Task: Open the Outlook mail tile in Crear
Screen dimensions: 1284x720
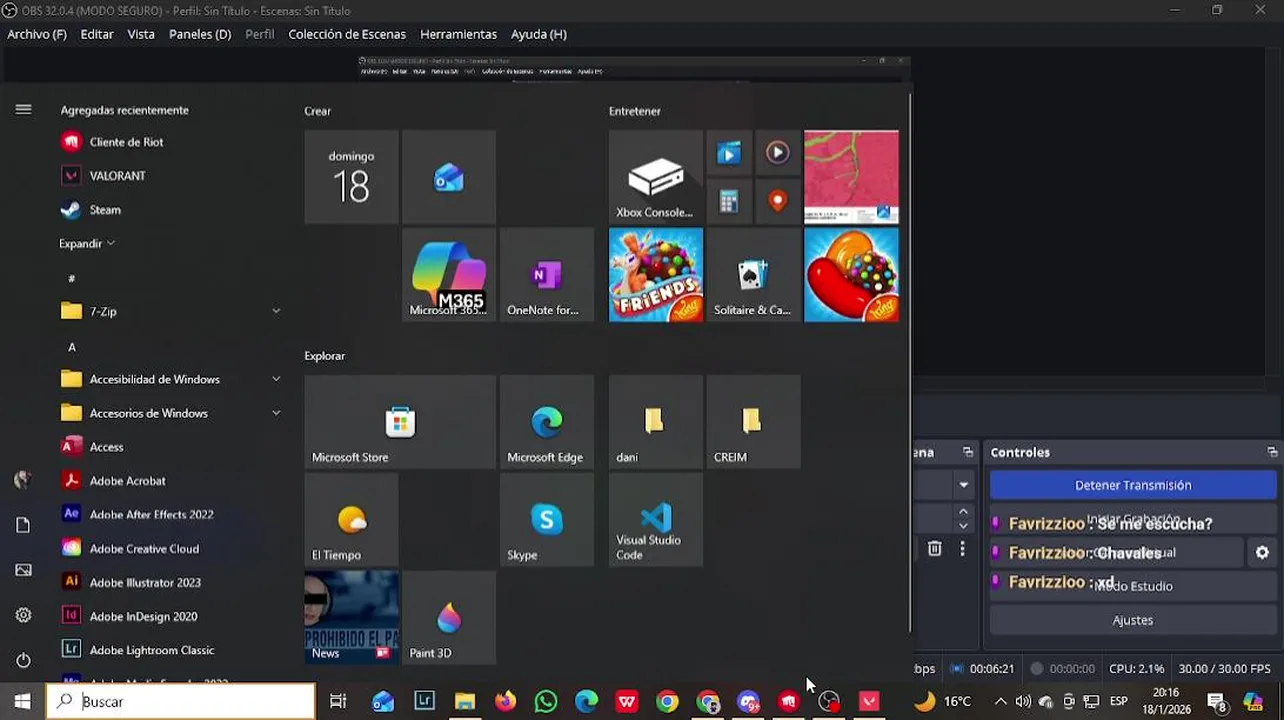Action: [448, 177]
